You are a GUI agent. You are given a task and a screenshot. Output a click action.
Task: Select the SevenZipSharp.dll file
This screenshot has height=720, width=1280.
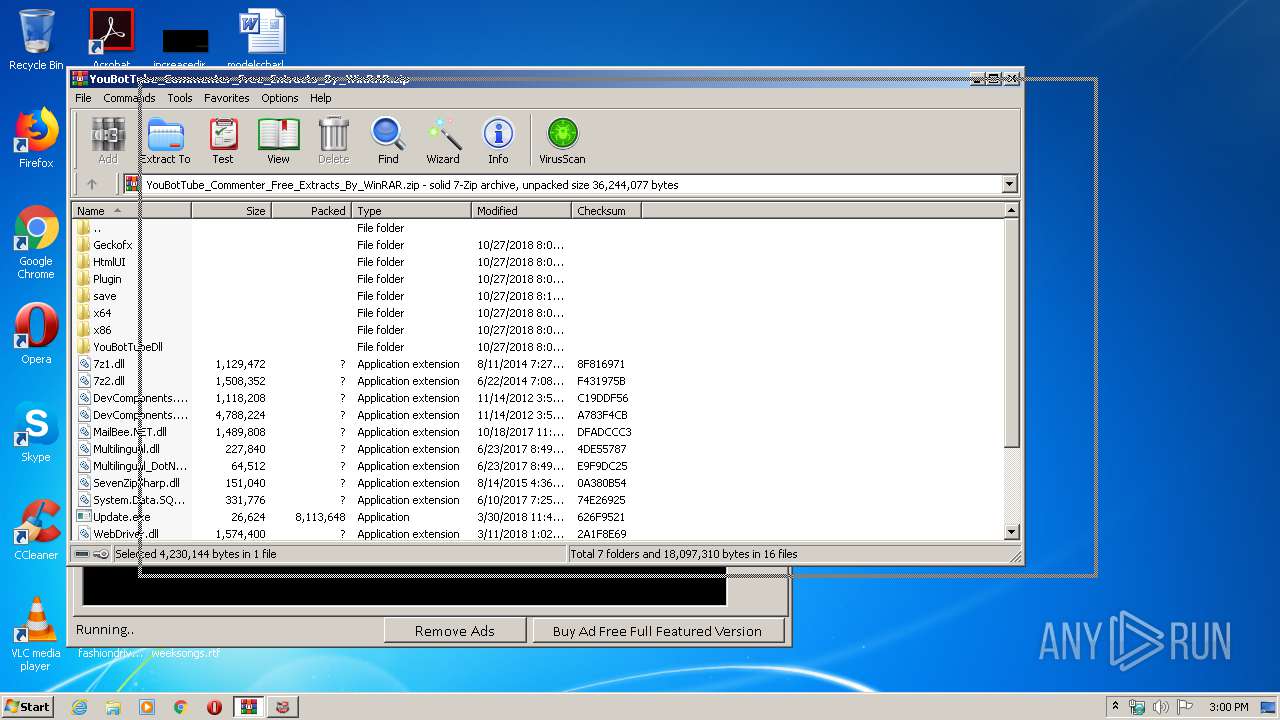coord(136,483)
